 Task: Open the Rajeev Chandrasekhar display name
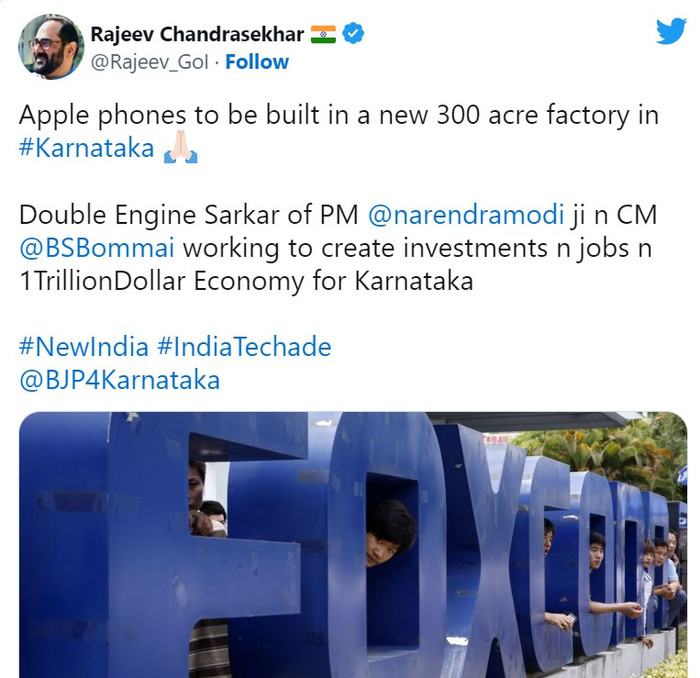[197, 34]
